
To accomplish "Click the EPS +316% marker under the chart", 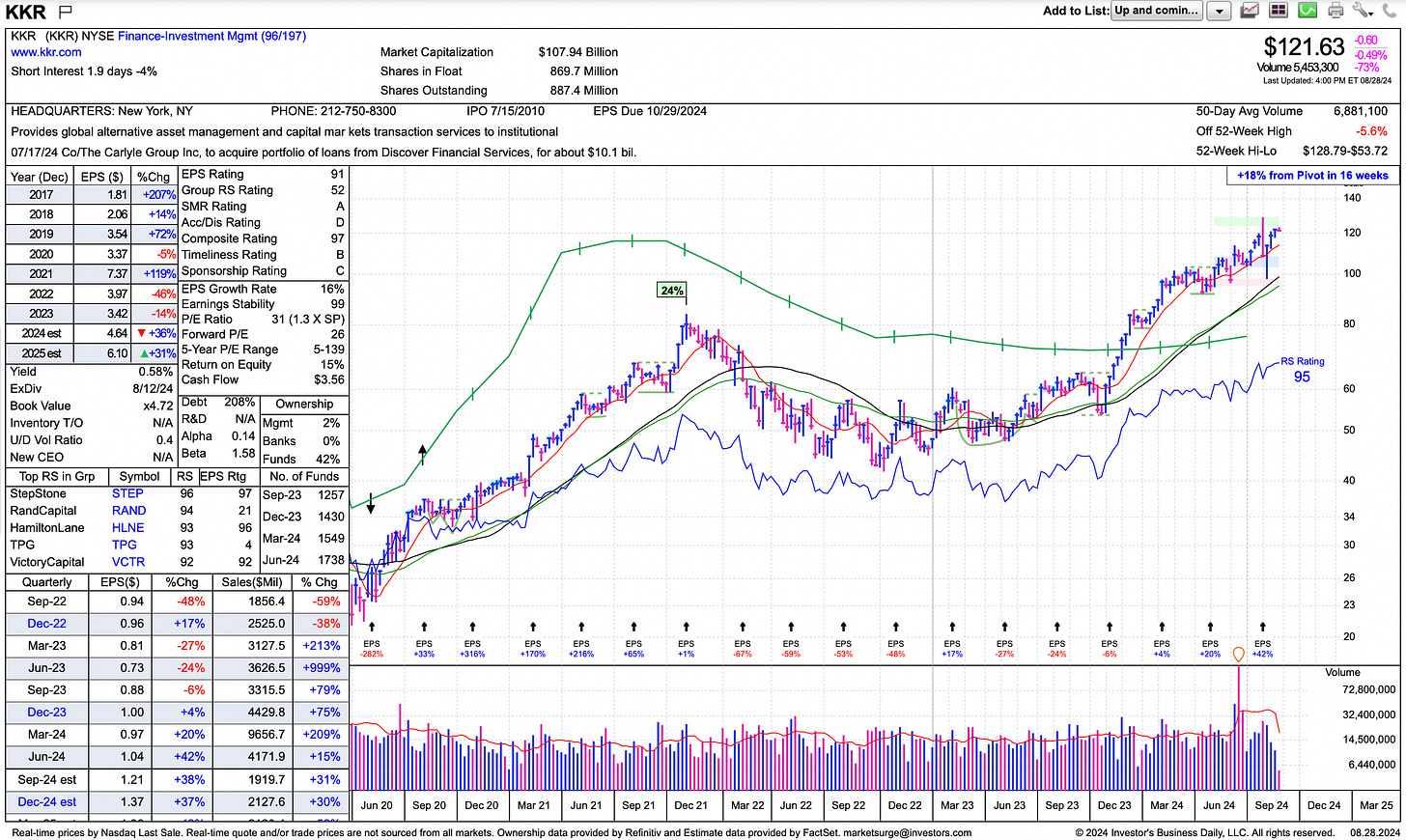I will 472,649.
